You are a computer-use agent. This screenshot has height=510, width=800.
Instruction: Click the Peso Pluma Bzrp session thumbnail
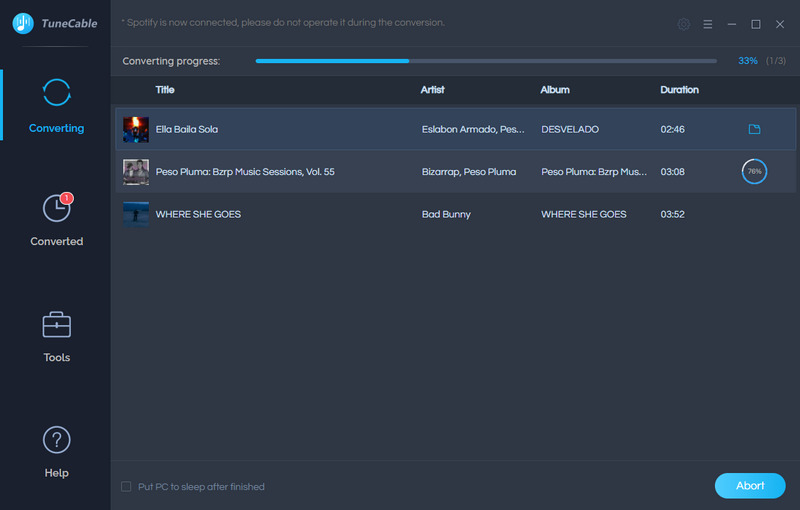136,172
